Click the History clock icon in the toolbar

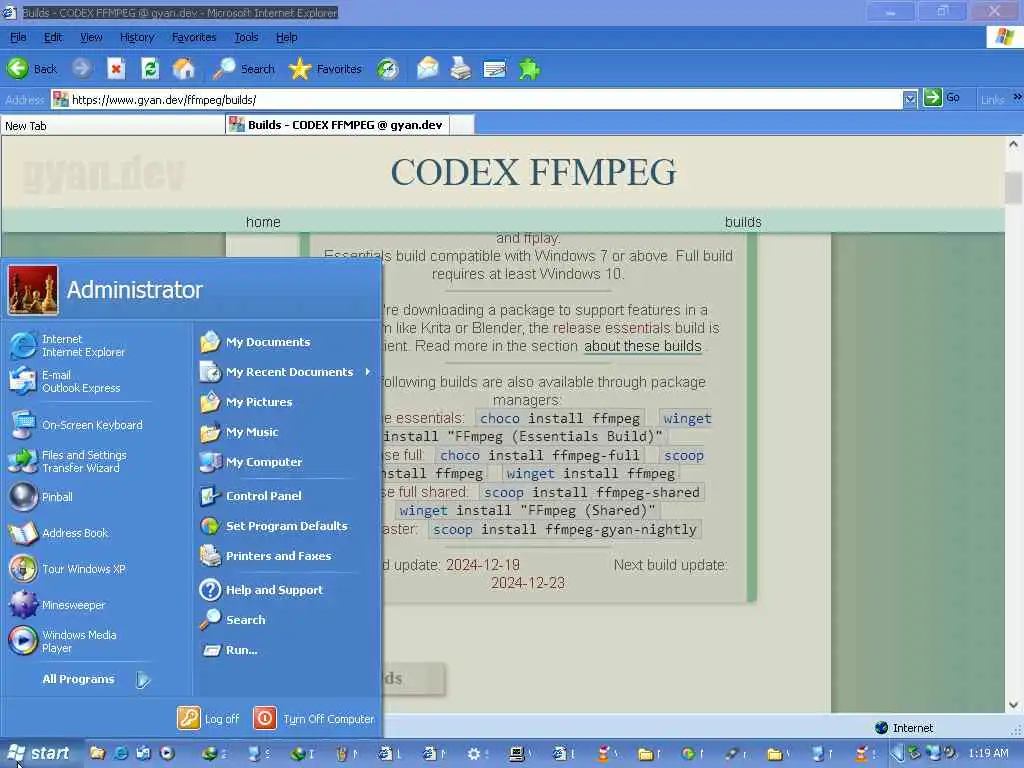point(388,69)
